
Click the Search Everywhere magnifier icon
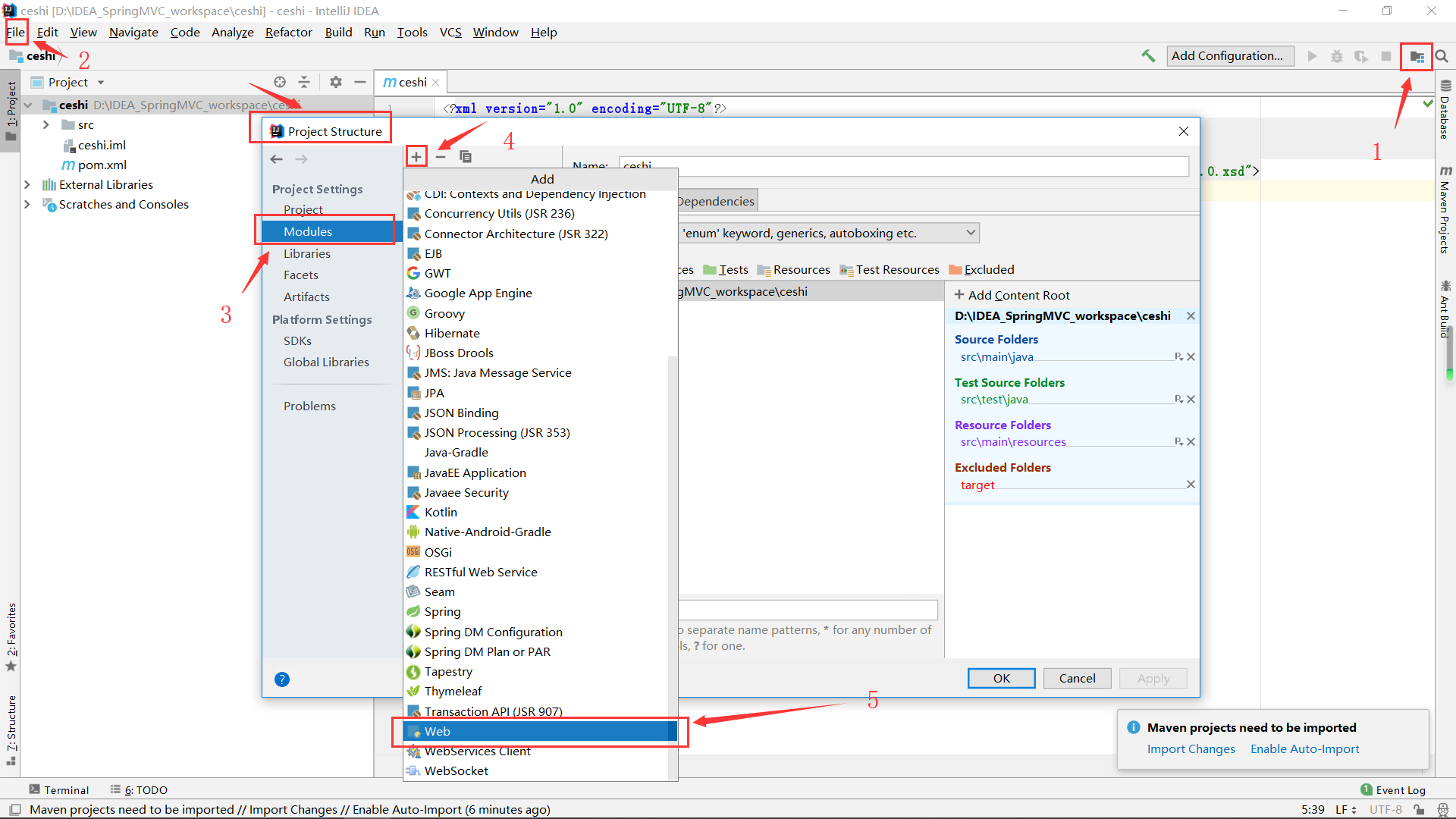tap(1442, 56)
